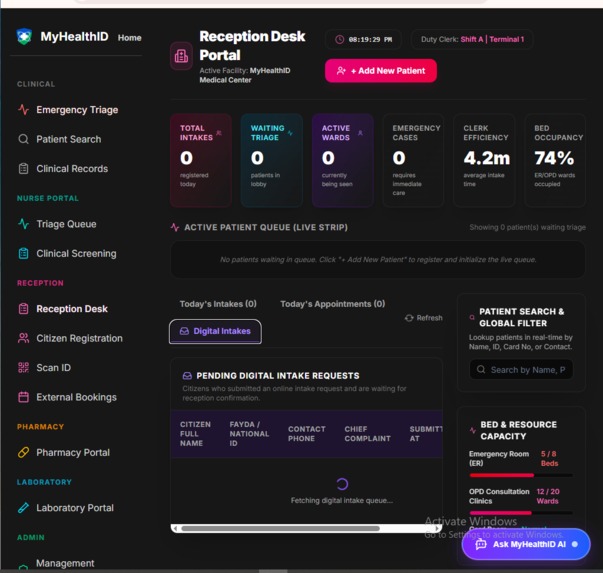Image resolution: width=603 pixels, height=573 pixels.
Task: Click the Laboratory Portal test tube icon
Action: (23, 508)
